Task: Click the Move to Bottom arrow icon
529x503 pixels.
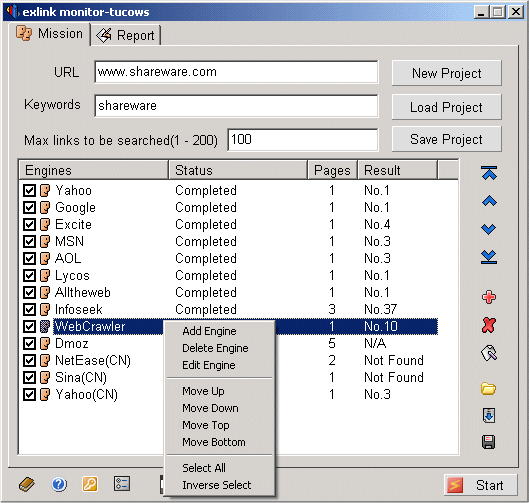Action: [x=489, y=257]
